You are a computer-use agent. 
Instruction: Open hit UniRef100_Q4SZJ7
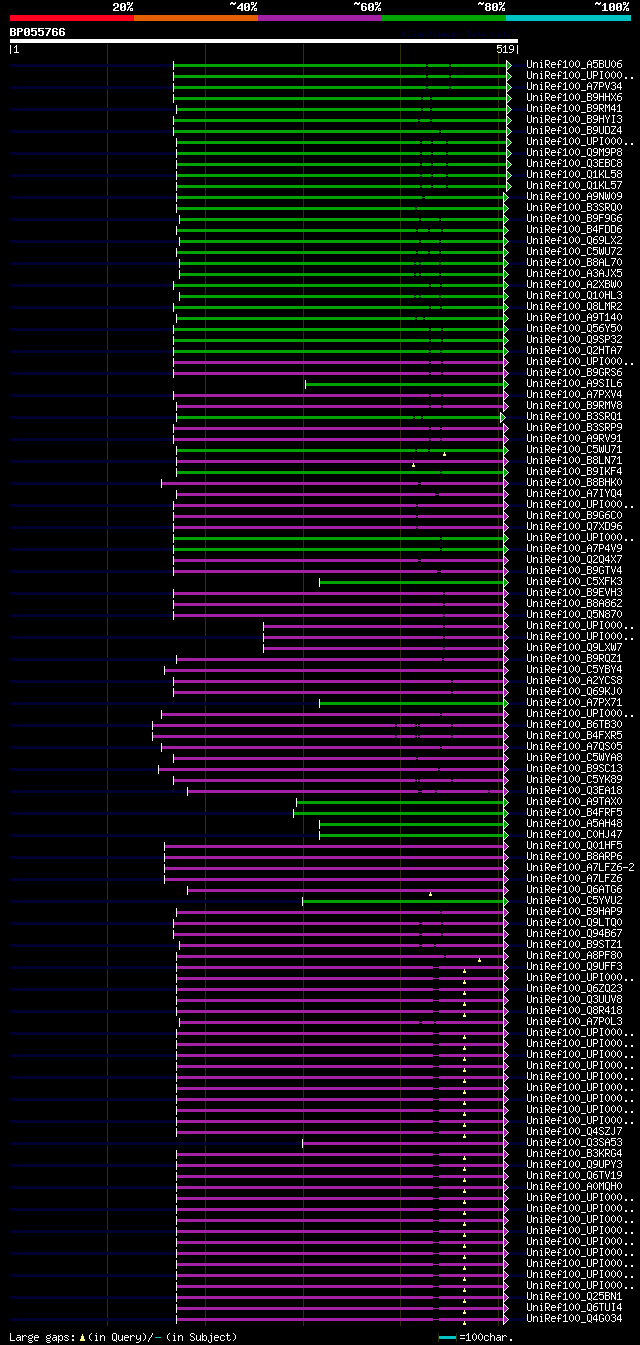click(x=574, y=1131)
